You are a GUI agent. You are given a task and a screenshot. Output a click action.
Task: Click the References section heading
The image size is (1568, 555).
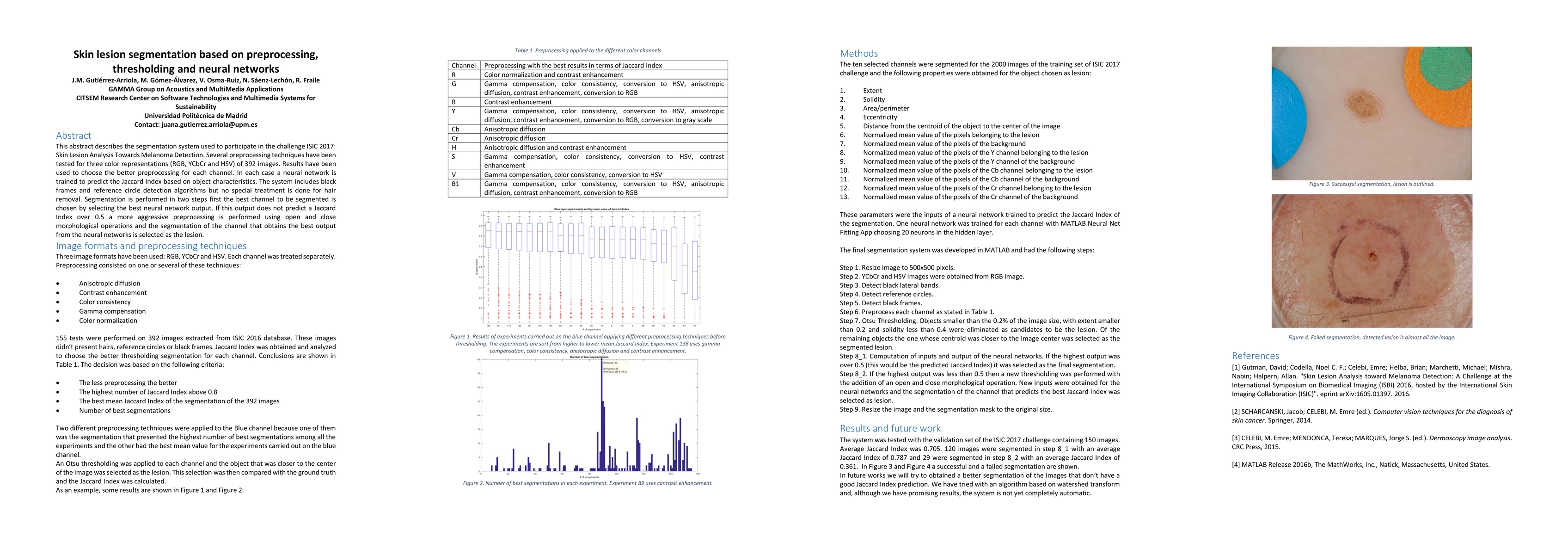click(x=1255, y=356)
